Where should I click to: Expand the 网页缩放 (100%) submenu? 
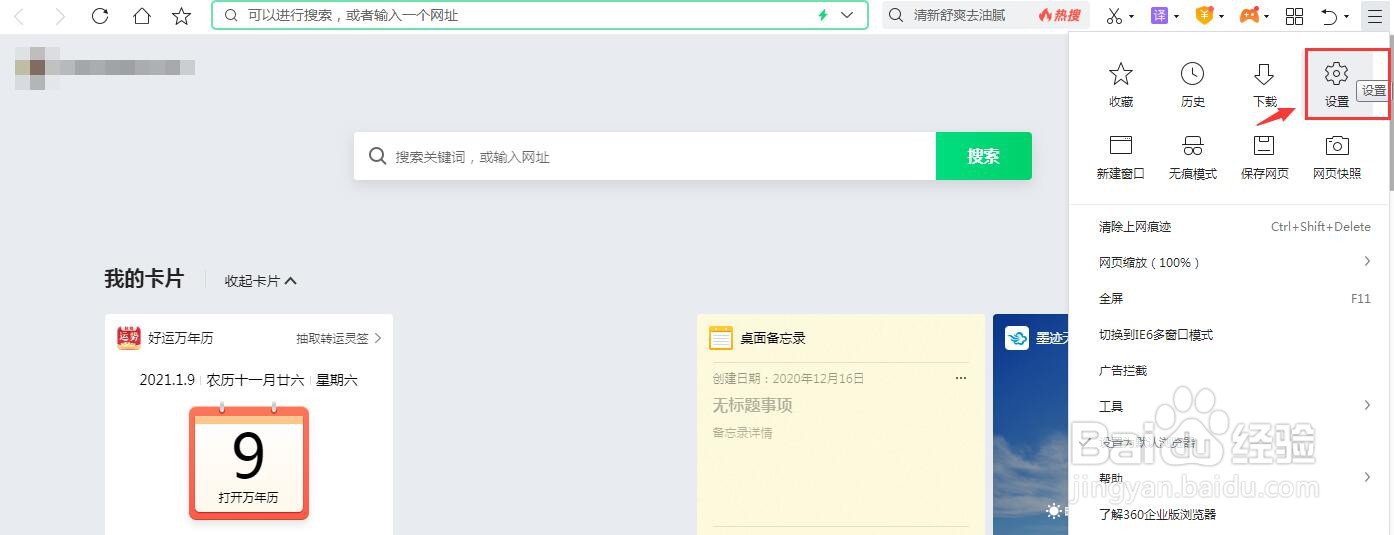[1231, 262]
